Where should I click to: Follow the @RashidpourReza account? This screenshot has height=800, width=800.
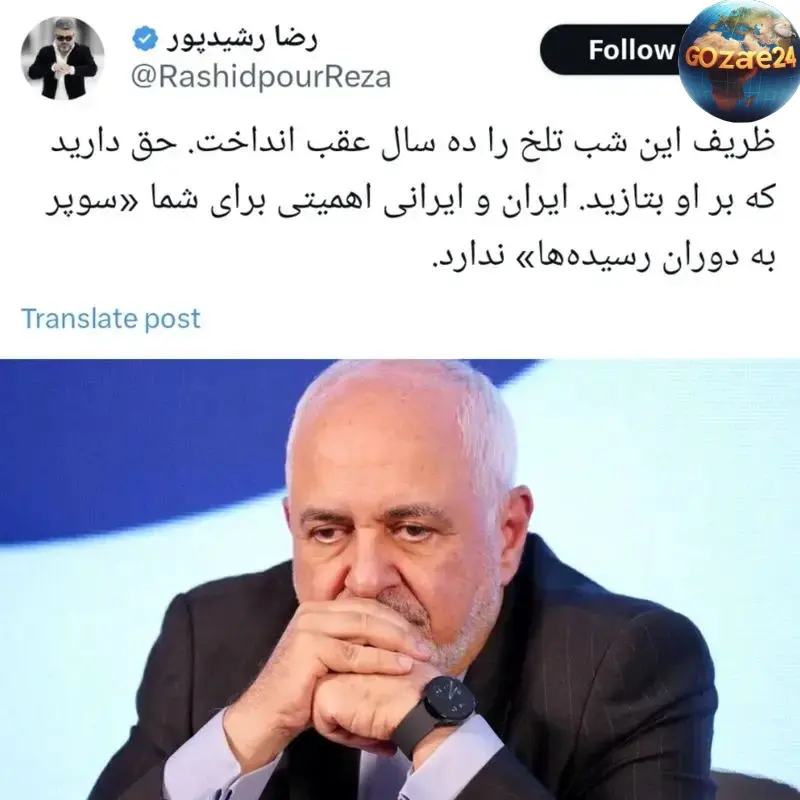[x=612, y=50]
